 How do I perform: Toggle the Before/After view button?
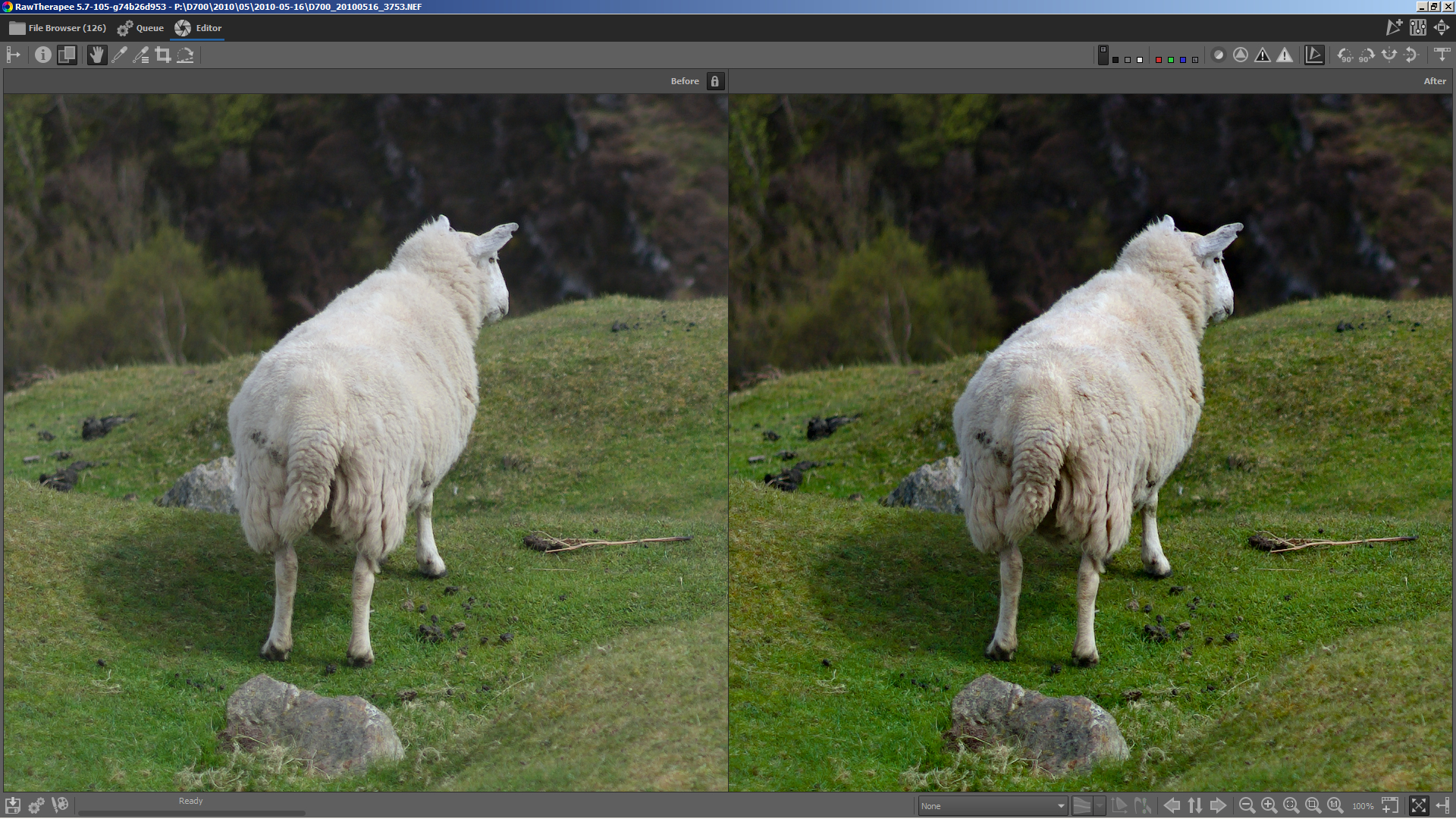click(67, 55)
